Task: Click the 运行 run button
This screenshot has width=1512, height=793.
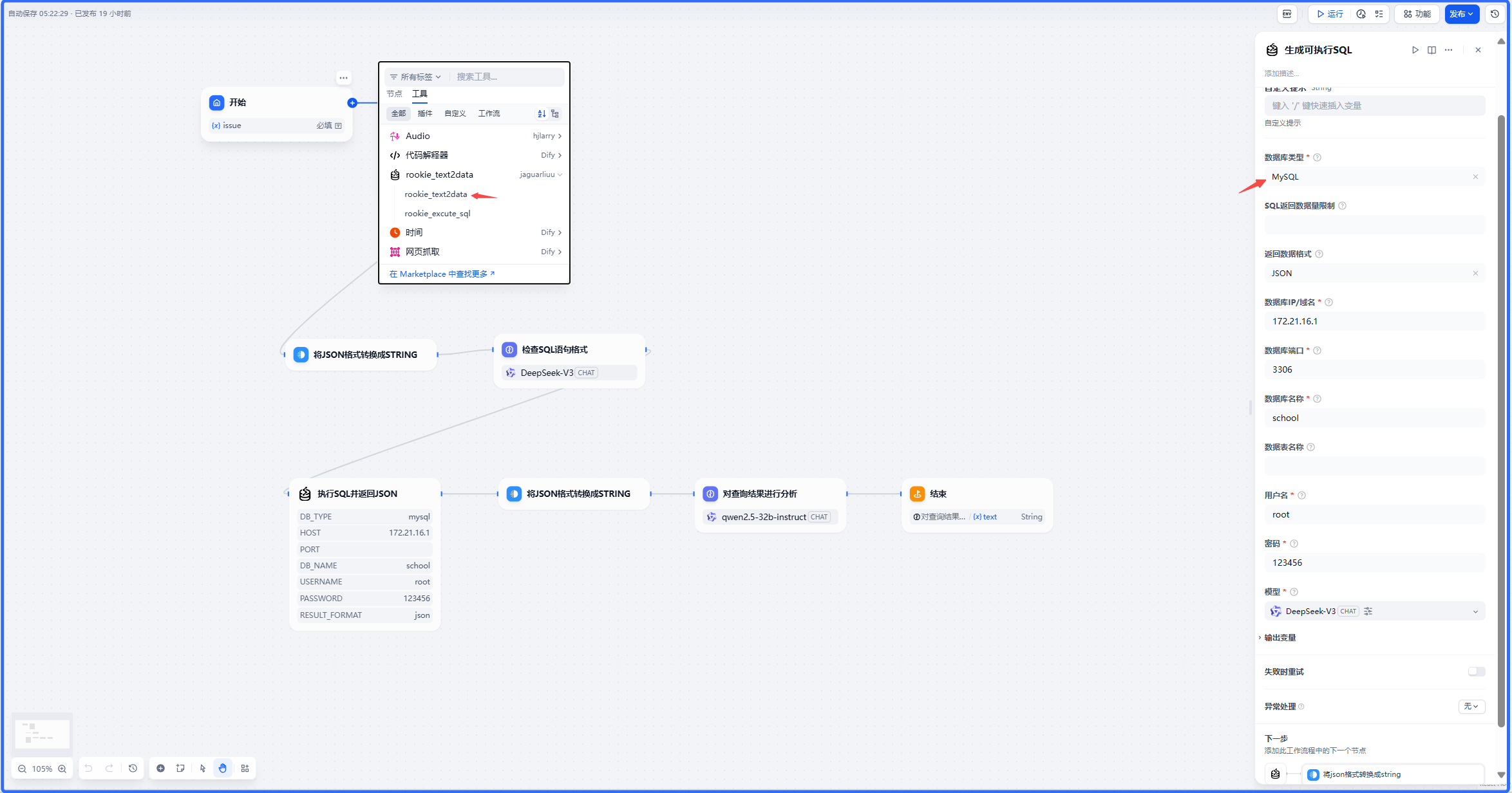Action: pyautogui.click(x=1330, y=14)
